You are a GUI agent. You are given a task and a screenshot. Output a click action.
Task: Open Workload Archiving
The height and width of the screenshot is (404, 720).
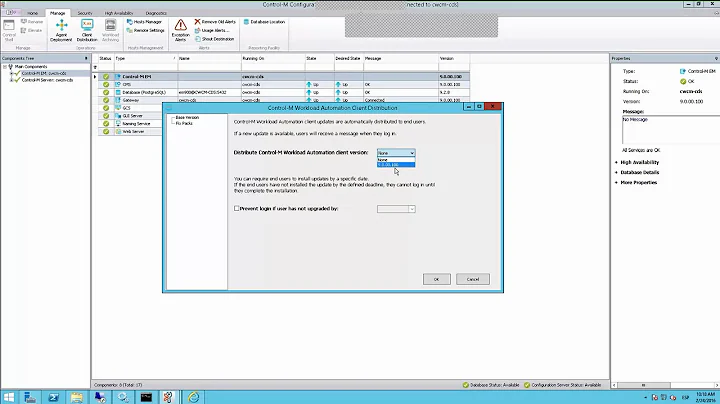click(x=110, y=30)
